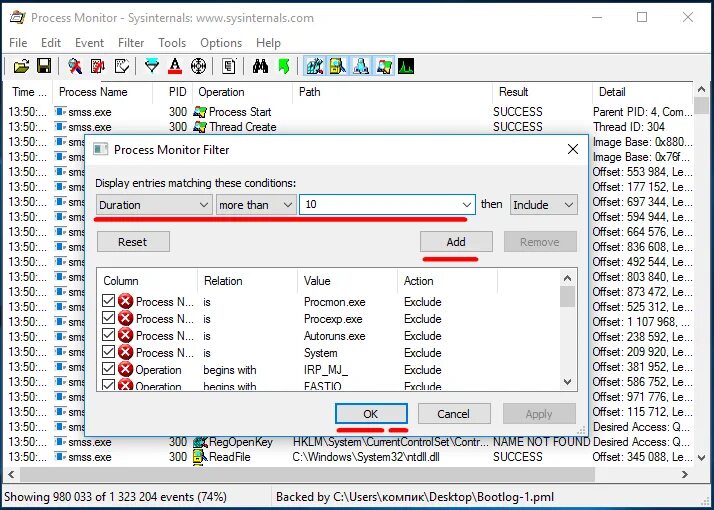714x510 pixels.
Task: Open the Include action dropdown
Action: [x=544, y=205]
